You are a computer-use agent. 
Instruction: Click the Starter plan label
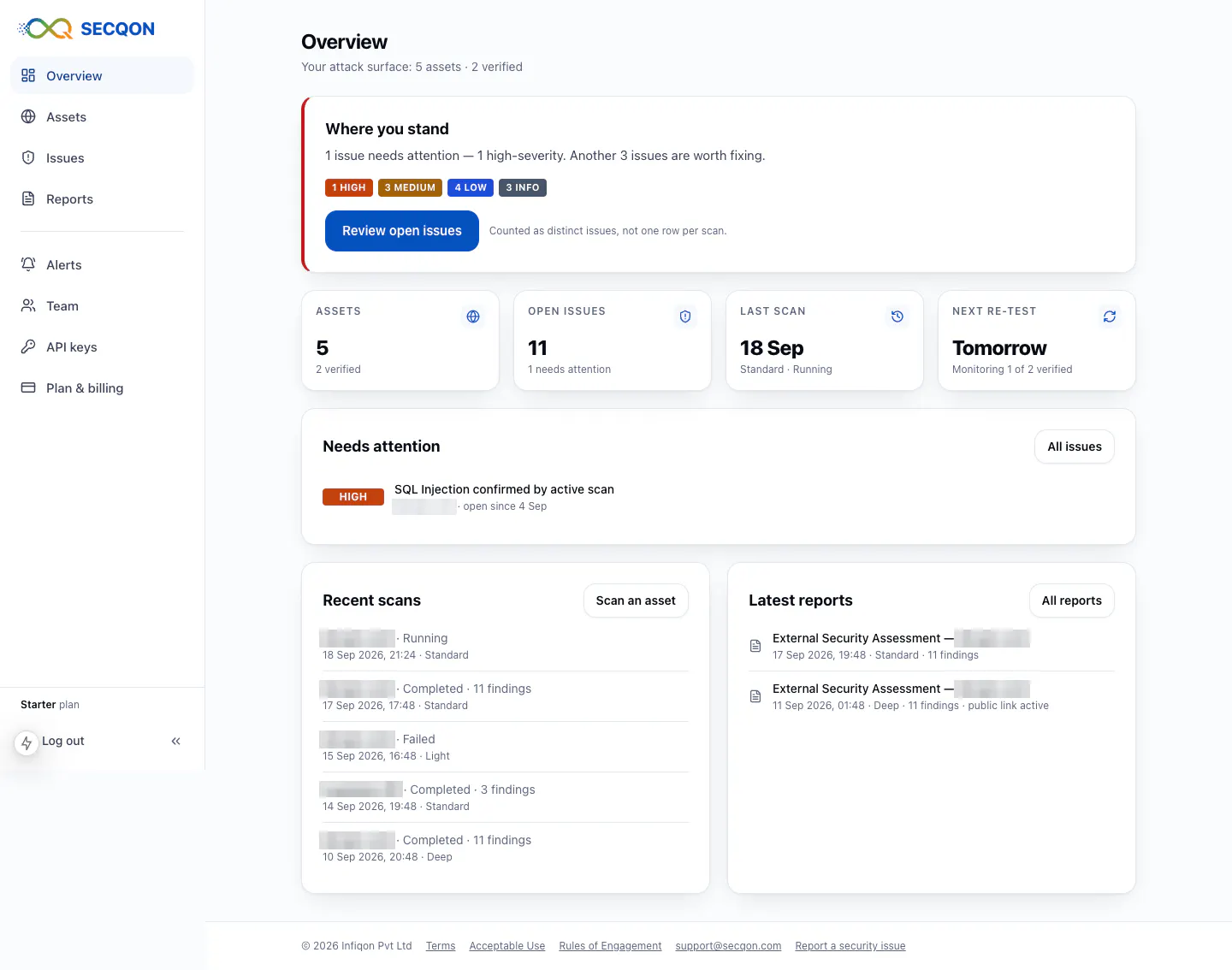50,705
